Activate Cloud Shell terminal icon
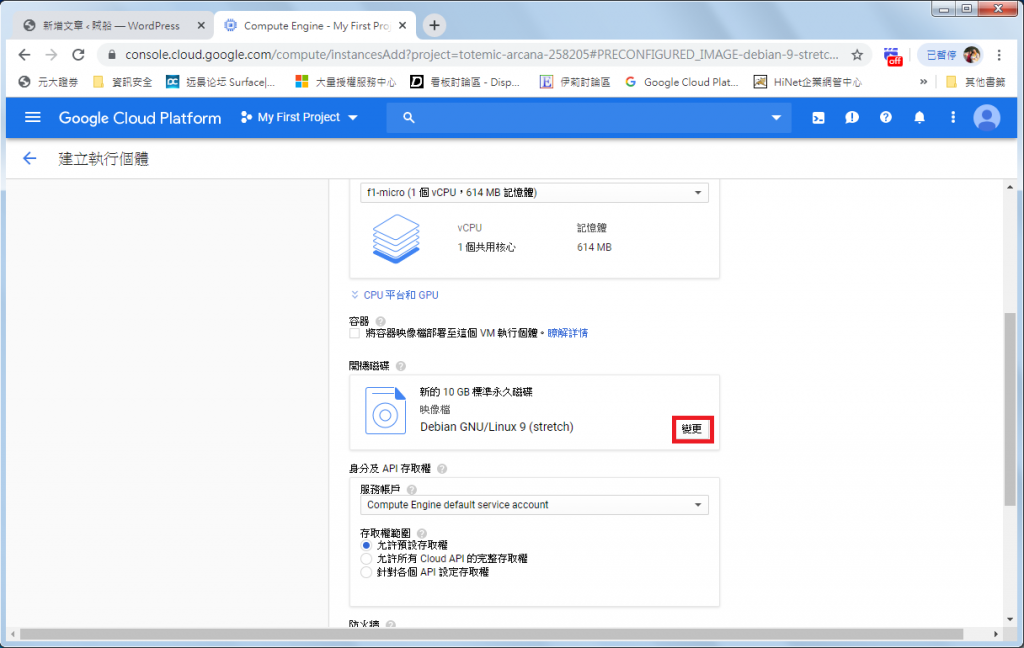Image resolution: width=1024 pixels, height=648 pixels. 818,118
